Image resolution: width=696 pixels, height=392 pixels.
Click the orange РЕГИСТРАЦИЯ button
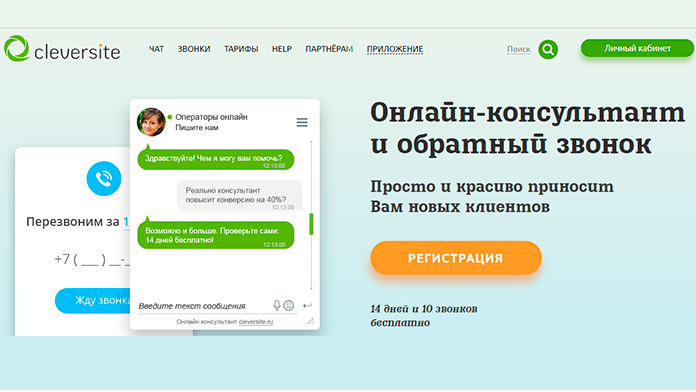456,258
